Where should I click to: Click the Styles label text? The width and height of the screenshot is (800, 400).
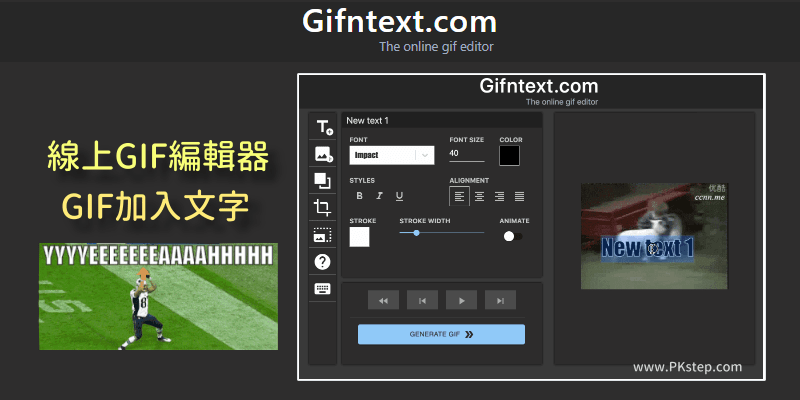coord(362,181)
